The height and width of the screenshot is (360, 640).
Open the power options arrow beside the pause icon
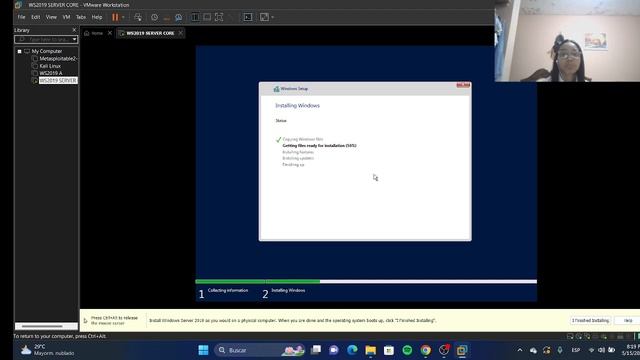point(123,17)
